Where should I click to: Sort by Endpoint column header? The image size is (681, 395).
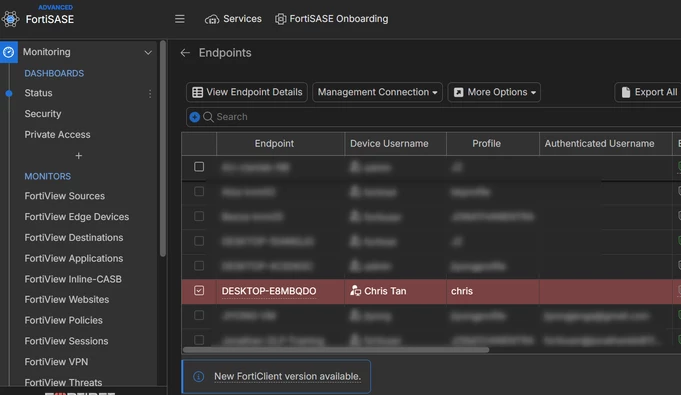pyautogui.click(x=274, y=144)
